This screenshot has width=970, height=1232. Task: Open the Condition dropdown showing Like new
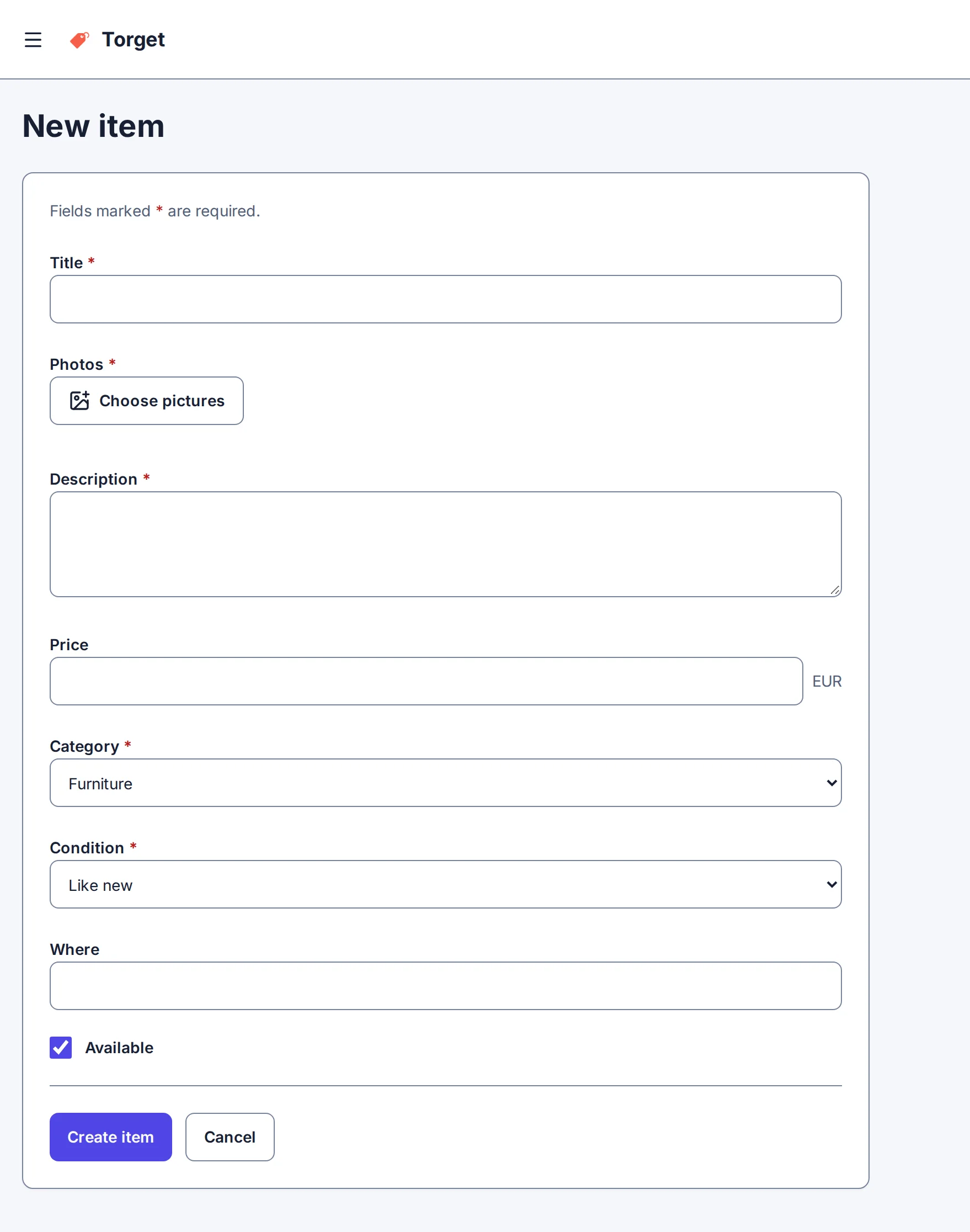tap(445, 884)
